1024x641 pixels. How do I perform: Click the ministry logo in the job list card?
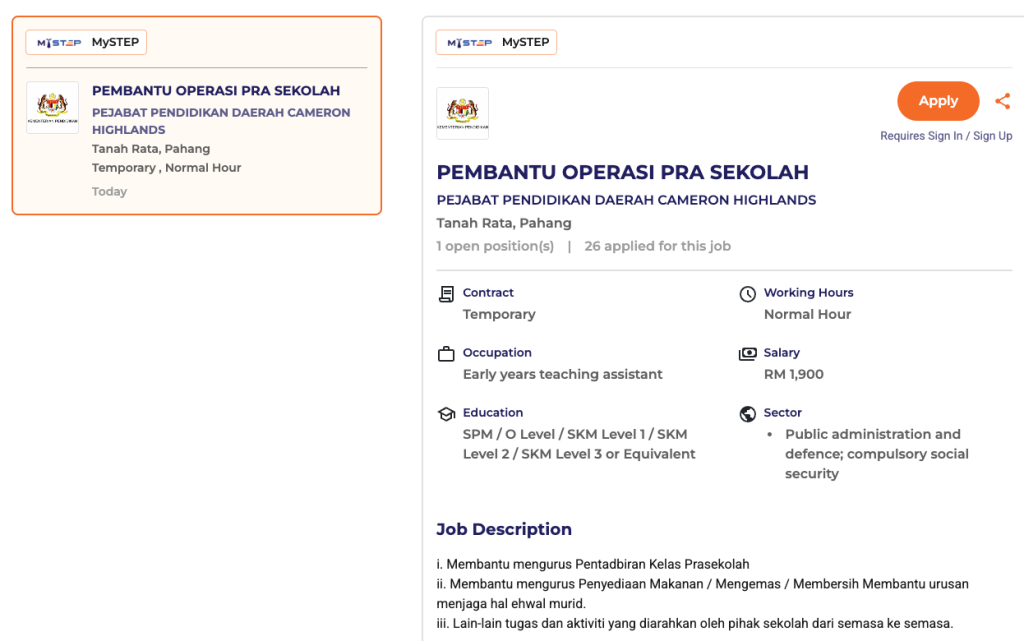(x=52, y=108)
